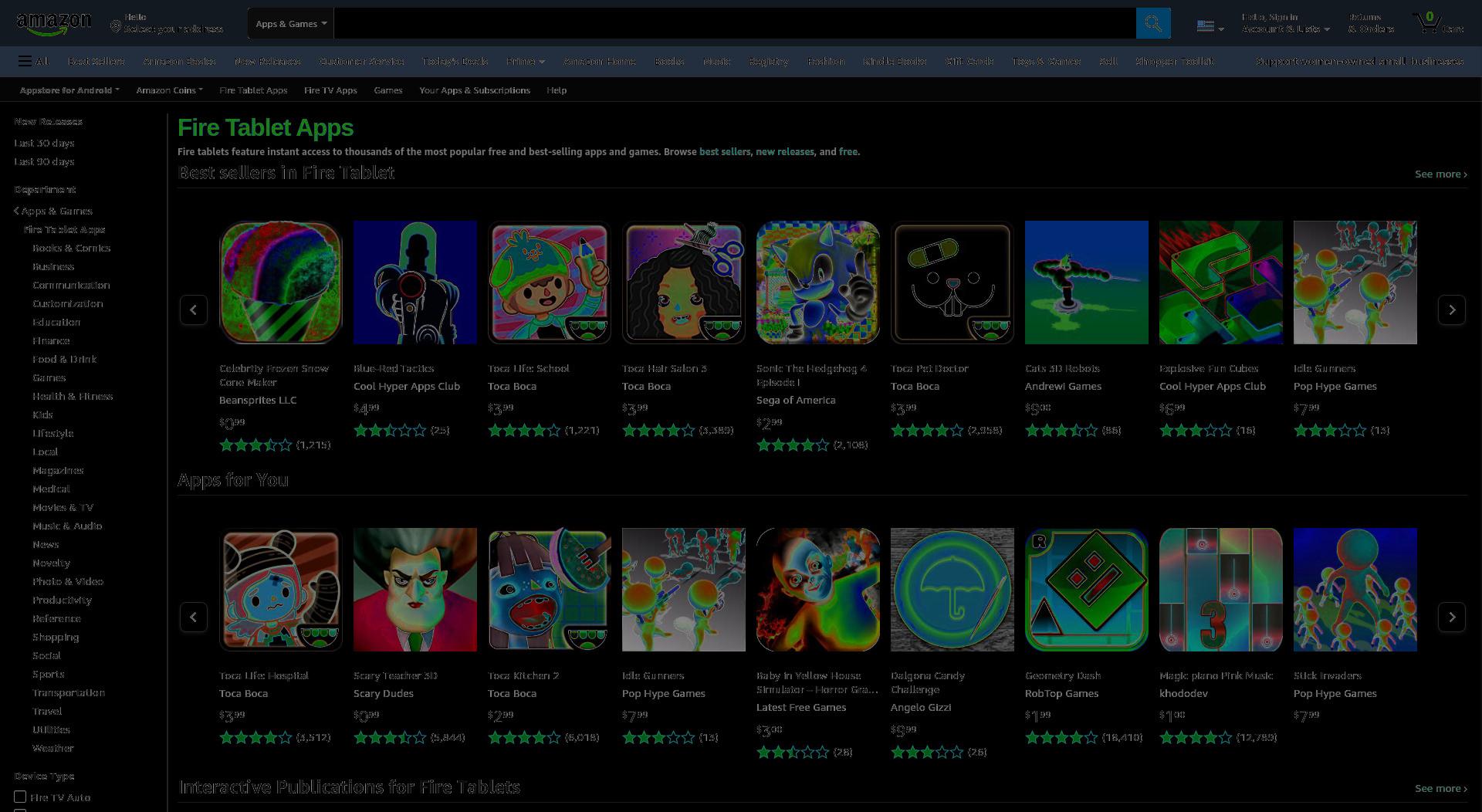Screen dimensions: 1482x812
Task: Open Idle Gunners icon in Apps for You
Action: [684, 590]
